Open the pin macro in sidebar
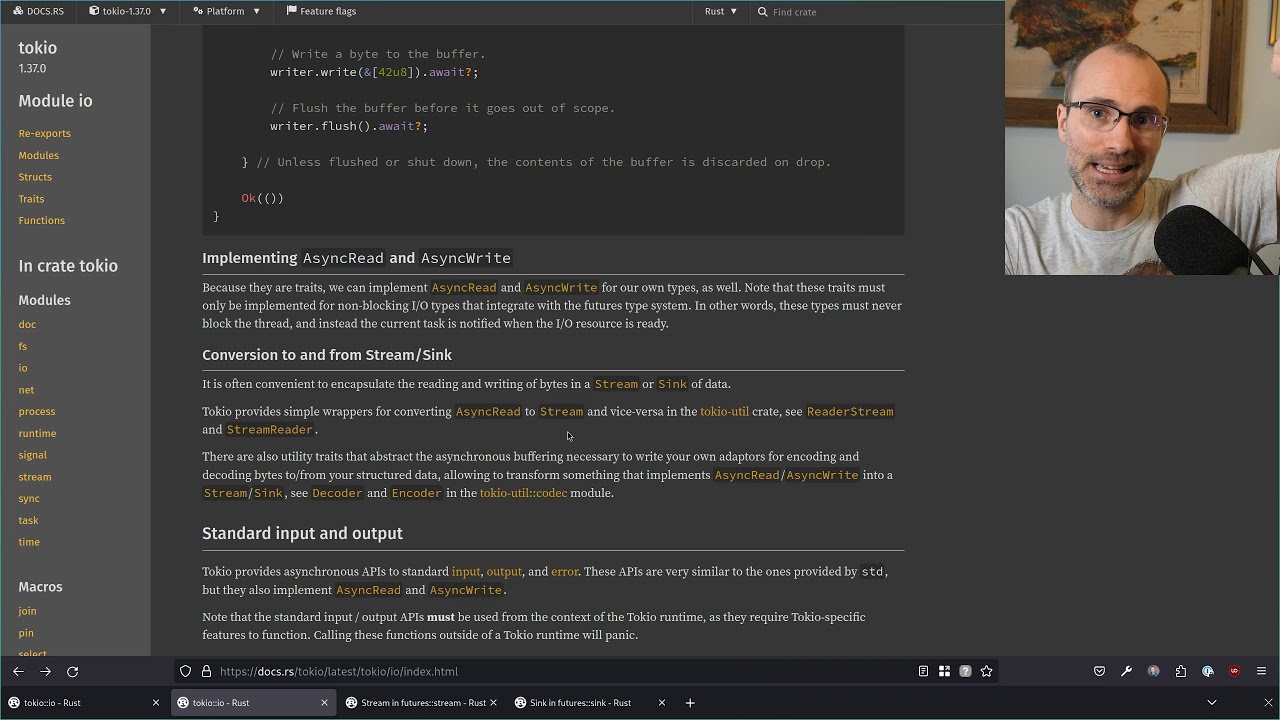This screenshot has height=720, width=1280. (x=26, y=633)
